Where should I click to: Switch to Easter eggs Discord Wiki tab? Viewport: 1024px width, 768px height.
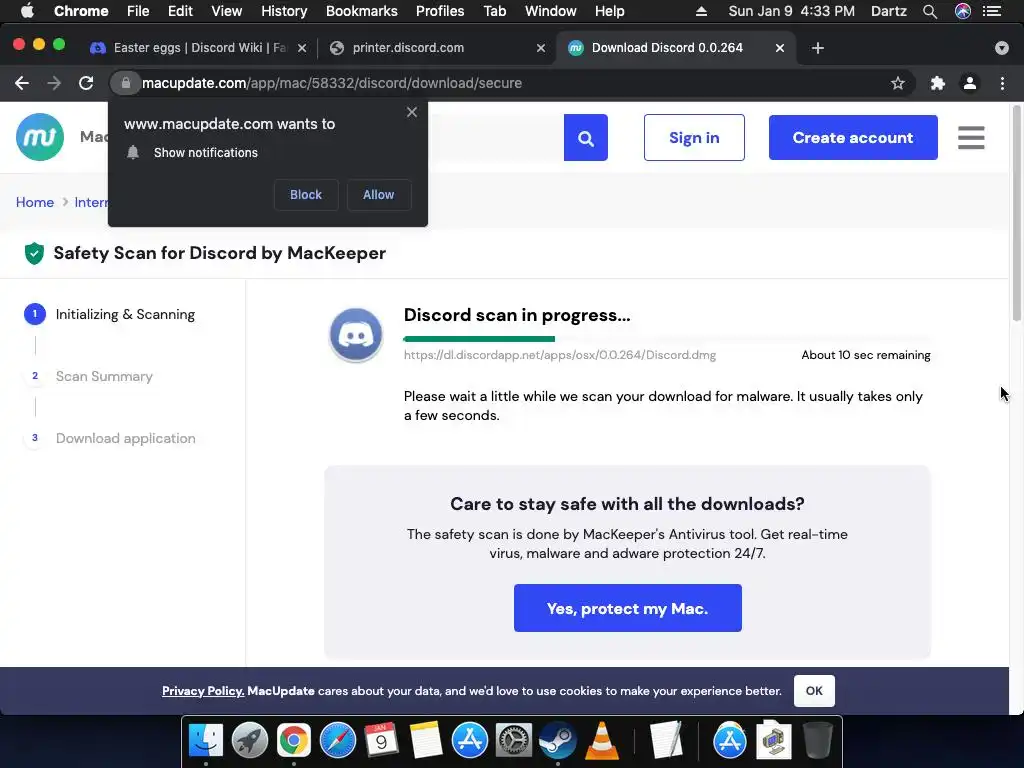(198, 48)
